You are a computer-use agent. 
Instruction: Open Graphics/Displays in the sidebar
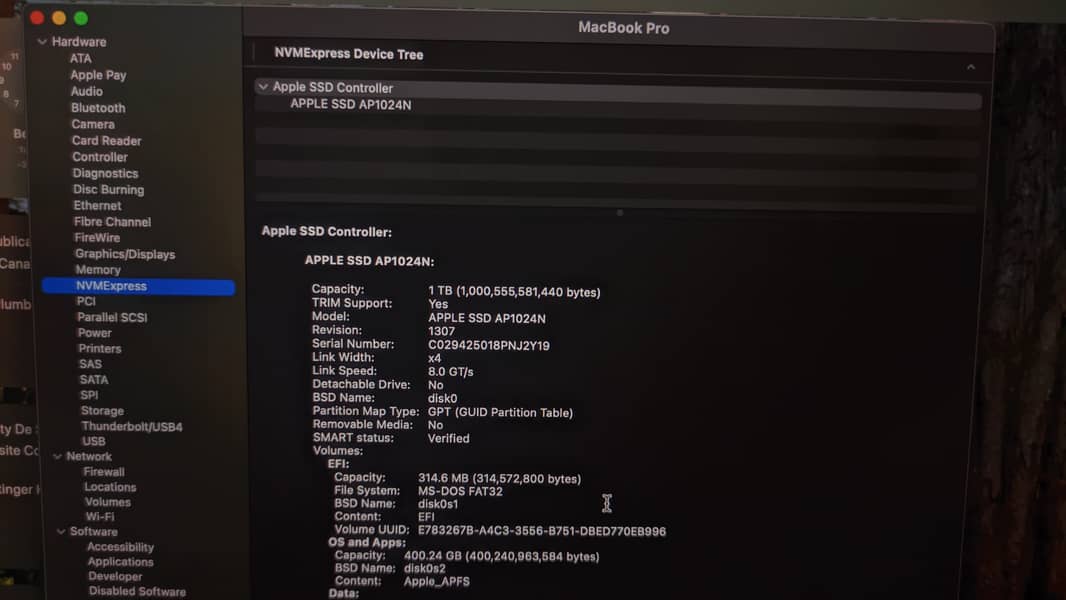click(x=124, y=254)
